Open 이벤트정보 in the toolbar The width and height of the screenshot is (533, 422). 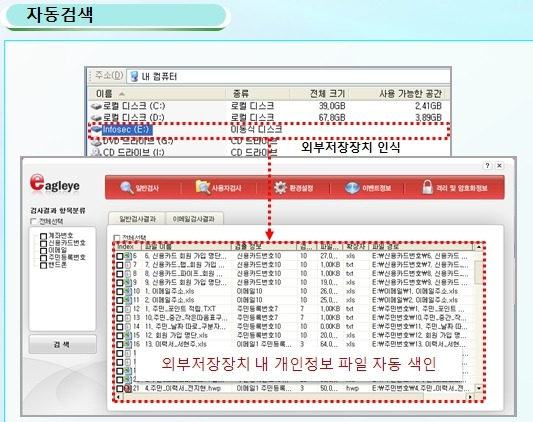pyautogui.click(x=367, y=188)
